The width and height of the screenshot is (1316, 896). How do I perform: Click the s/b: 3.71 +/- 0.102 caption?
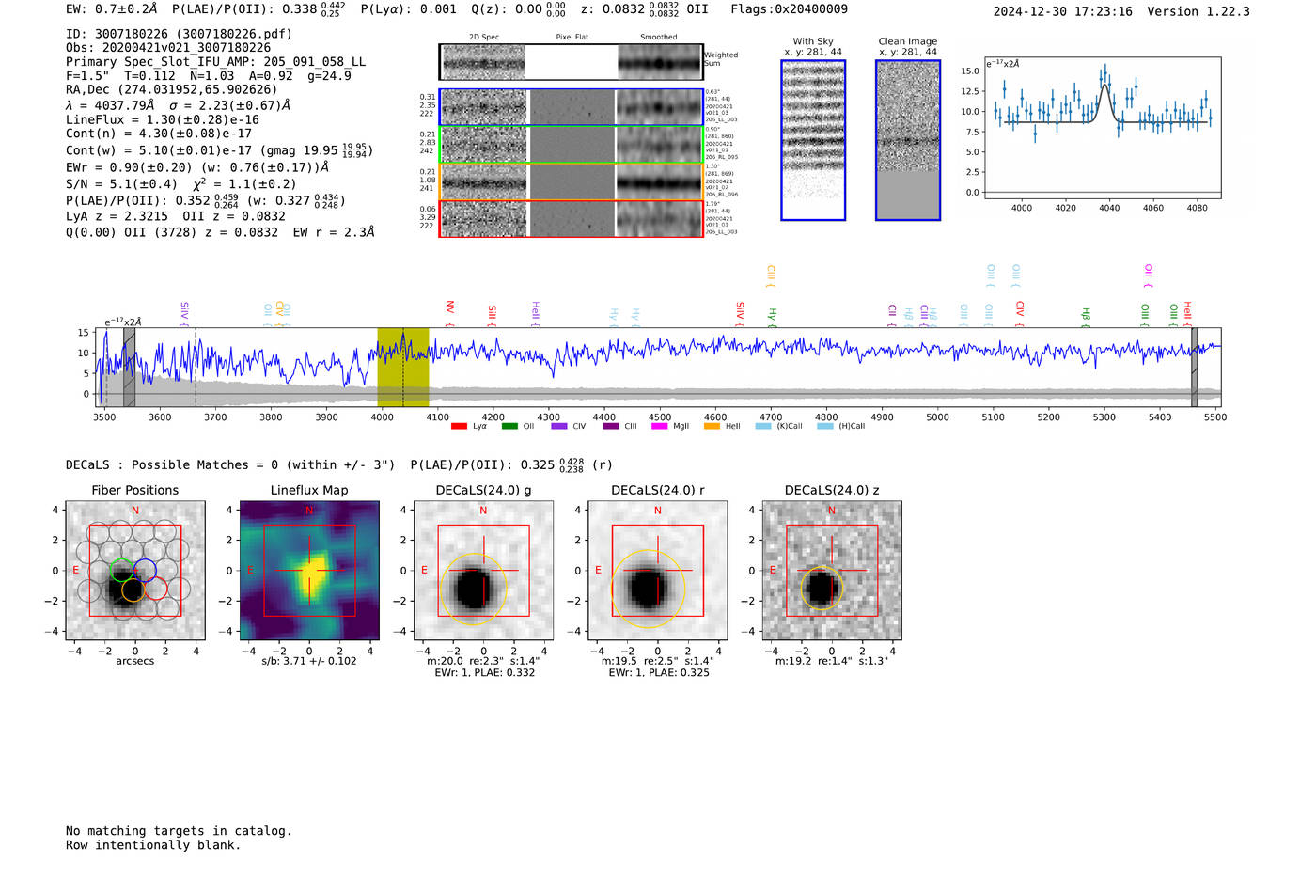click(309, 661)
